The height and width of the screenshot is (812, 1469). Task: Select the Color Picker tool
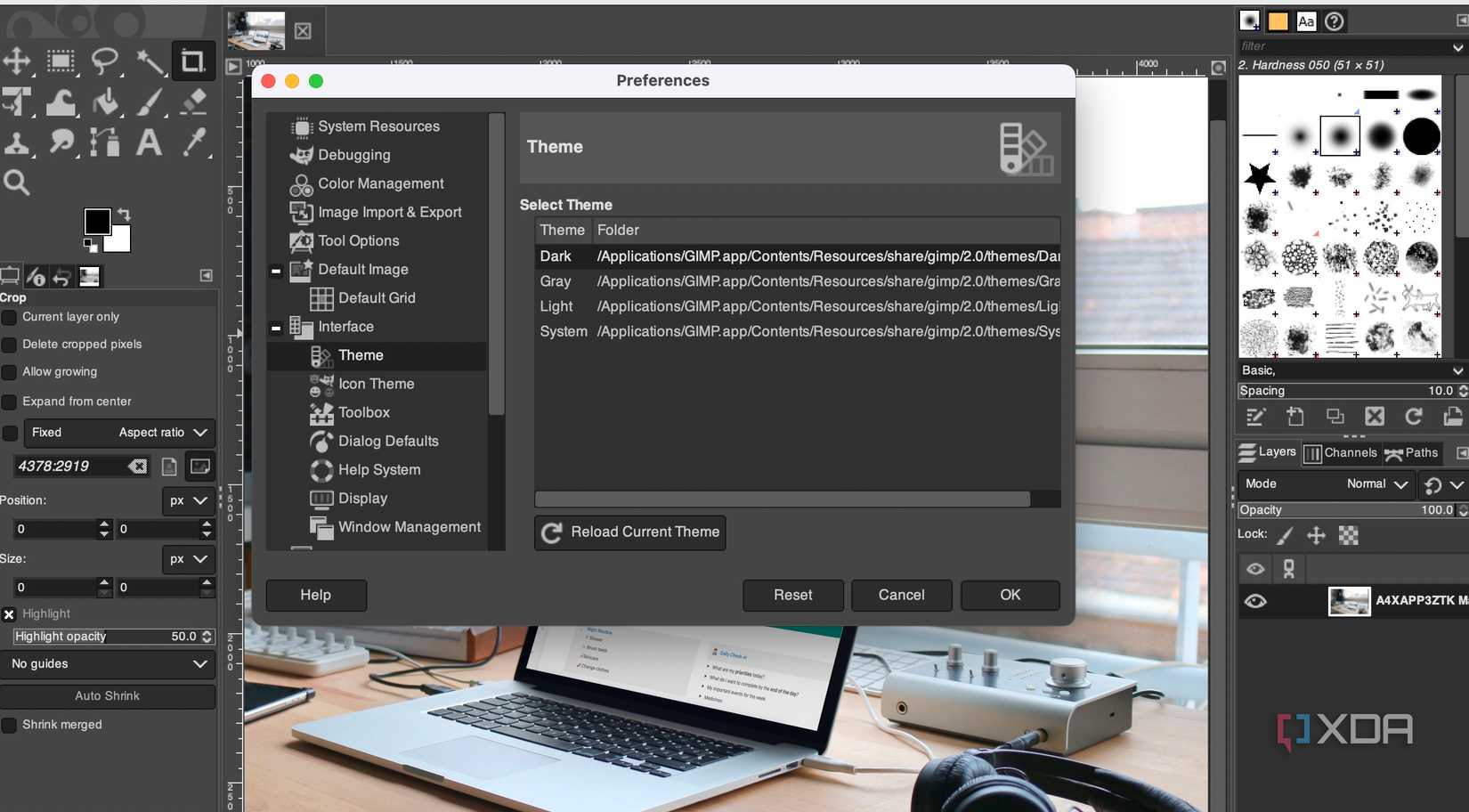194,142
